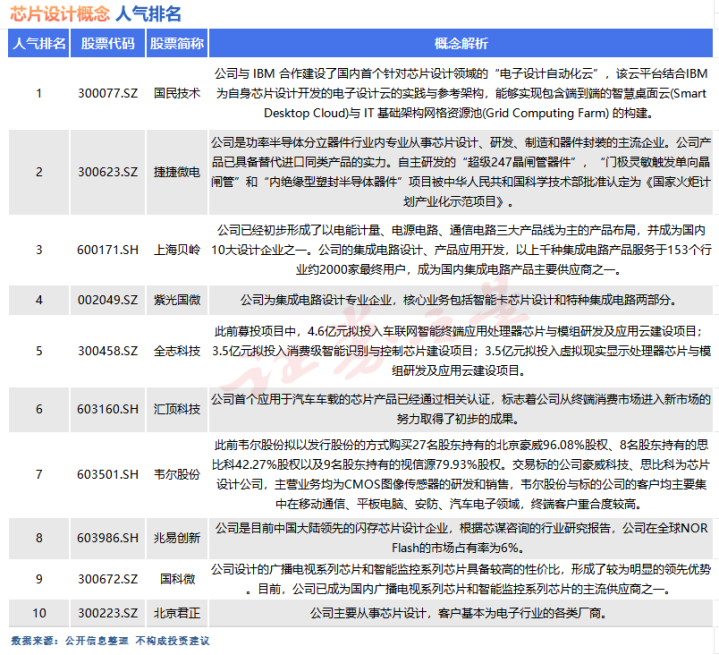This screenshot has width=719, height=655.
Task: Select stock name 汇顶科技
Action: click(177, 409)
